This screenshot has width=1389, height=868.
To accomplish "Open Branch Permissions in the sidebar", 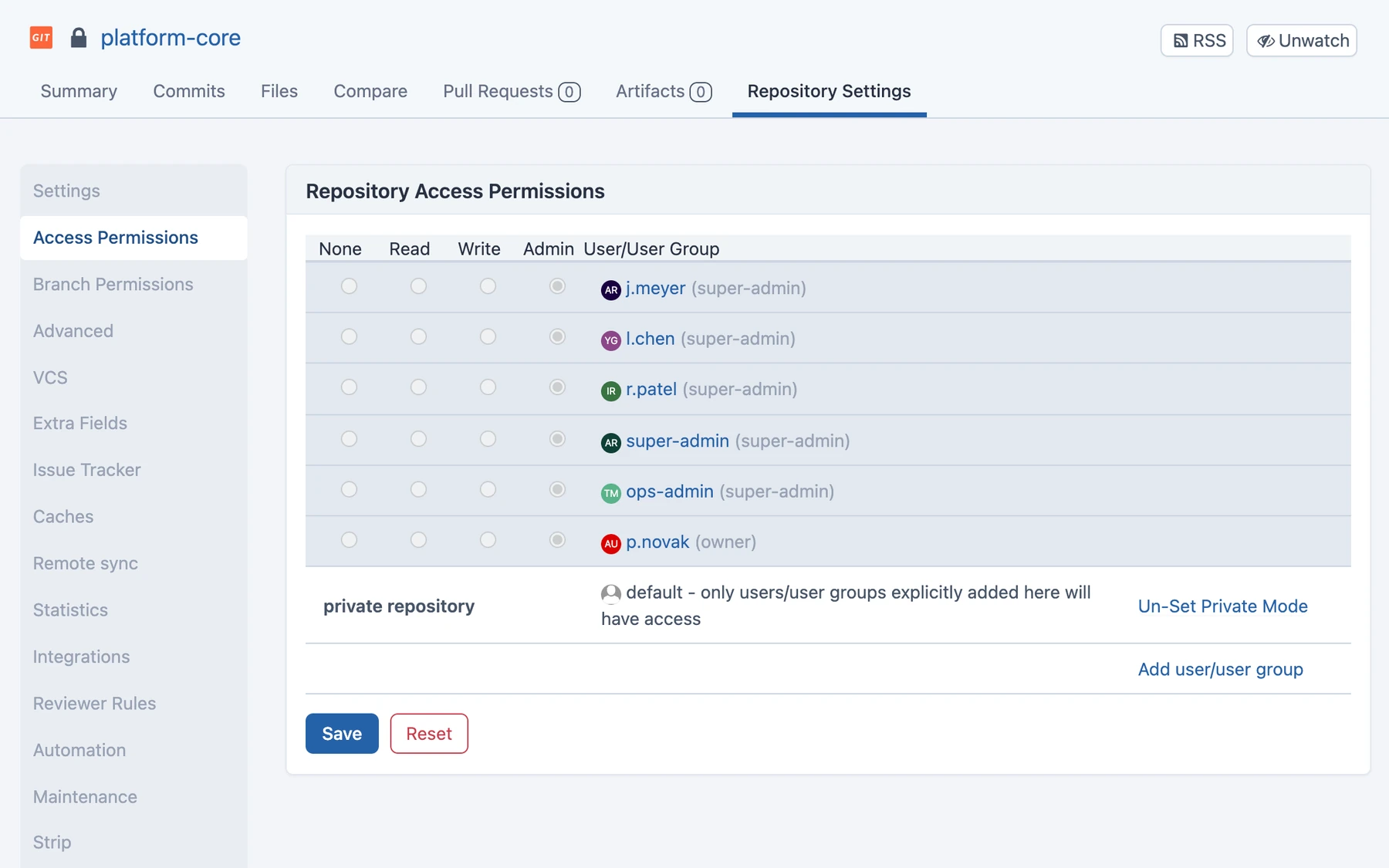I will (133, 284).
